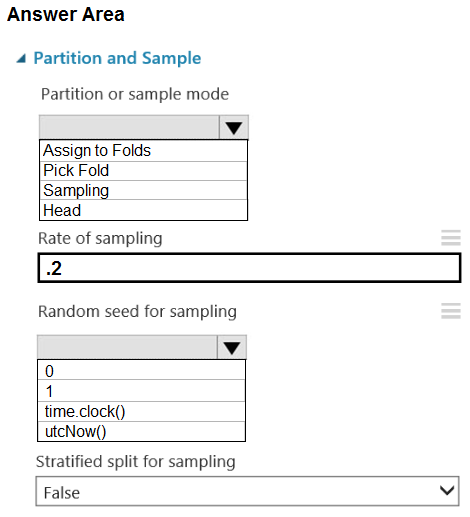Open the Random seed dropdown arrow
This screenshot has height=517, width=470.
tap(232, 347)
